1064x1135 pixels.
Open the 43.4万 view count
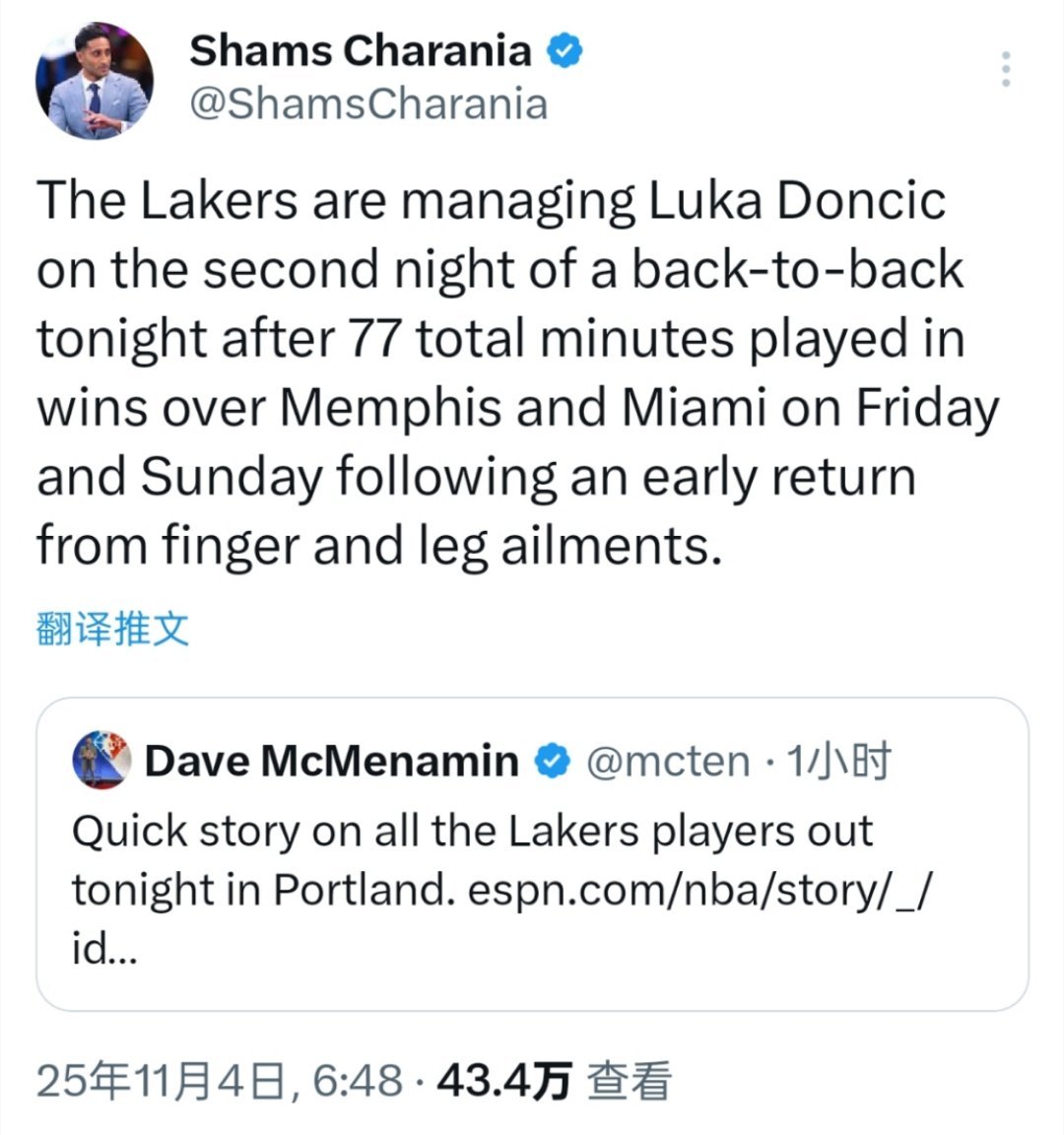click(503, 1082)
